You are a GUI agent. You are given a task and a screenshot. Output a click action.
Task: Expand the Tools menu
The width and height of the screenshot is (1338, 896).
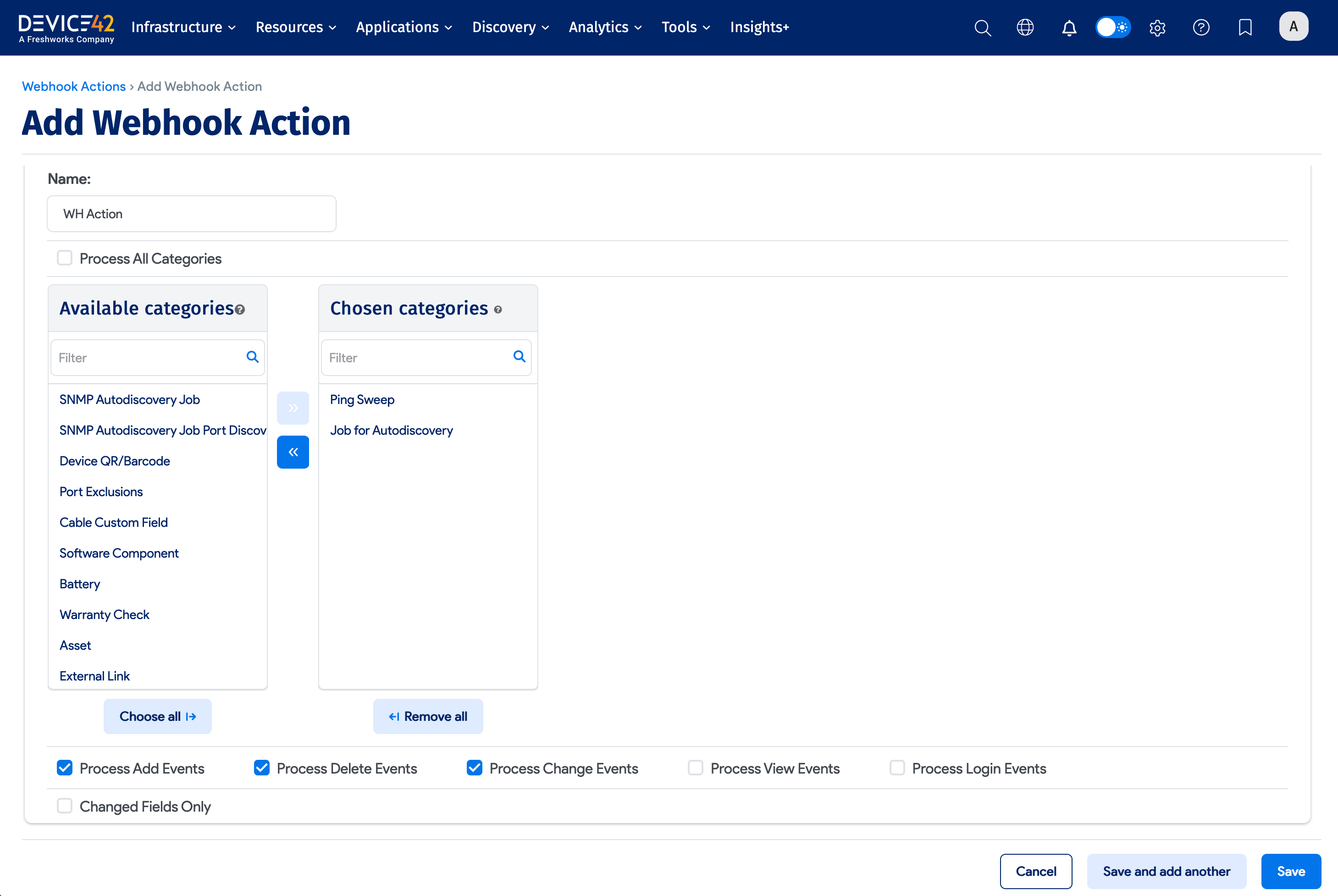[x=686, y=27]
